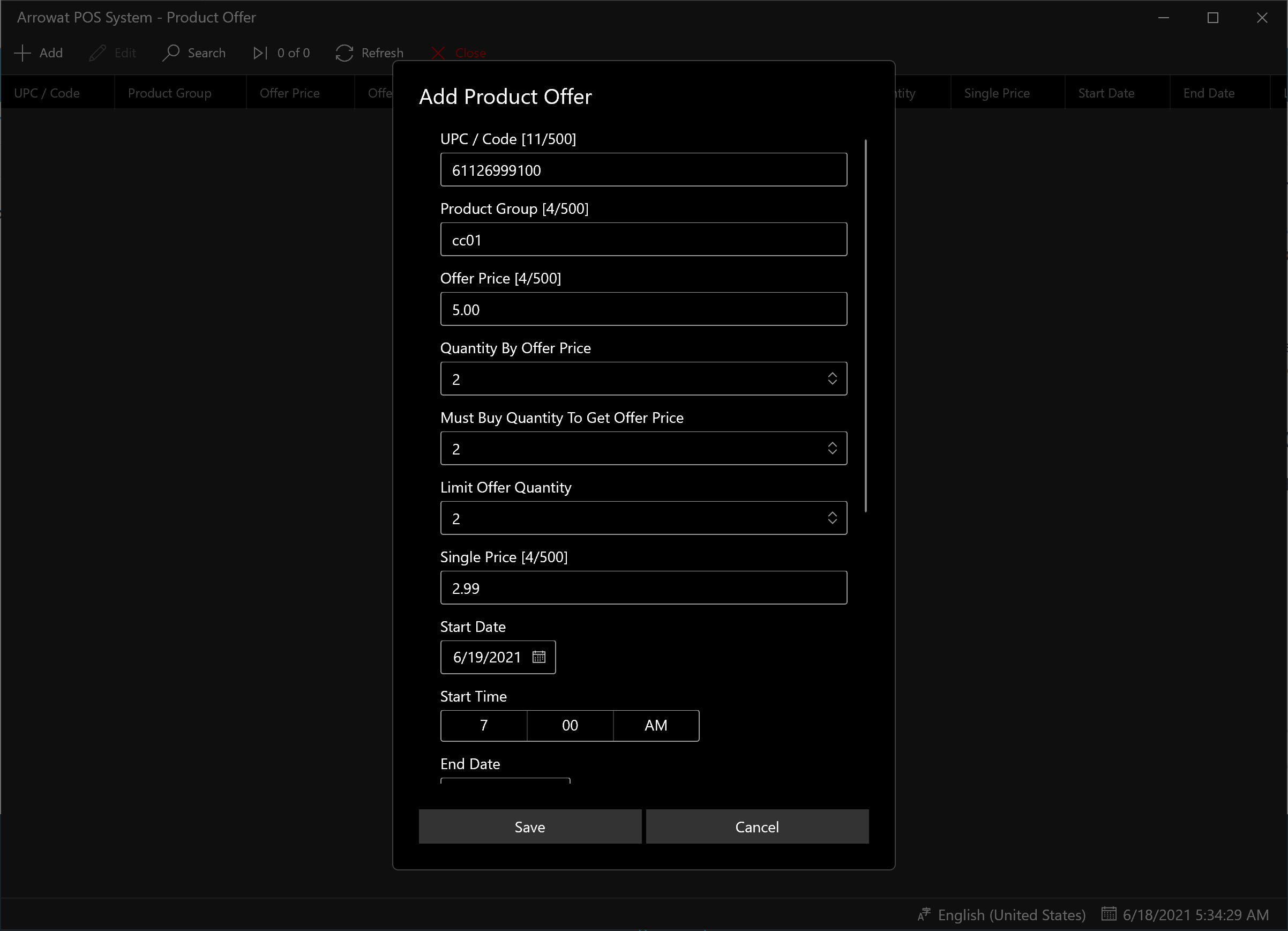
Task: Minimize the Arrowat POS System window
Action: point(1164,18)
